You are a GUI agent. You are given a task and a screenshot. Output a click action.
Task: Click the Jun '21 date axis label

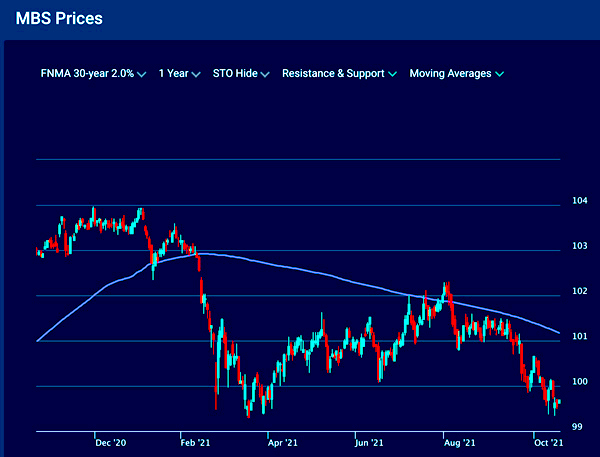pos(369,441)
